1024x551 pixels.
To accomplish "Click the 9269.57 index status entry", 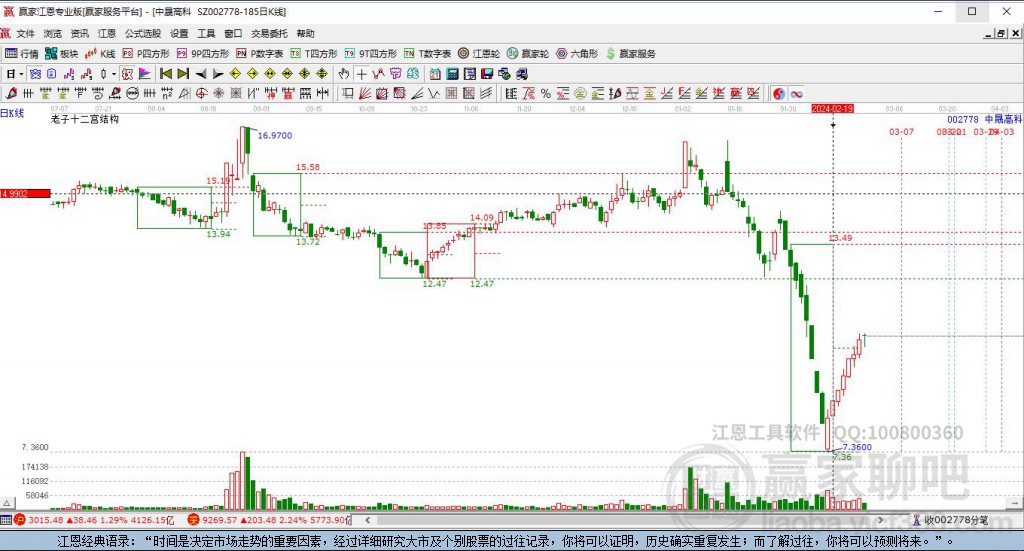I will coord(269,520).
